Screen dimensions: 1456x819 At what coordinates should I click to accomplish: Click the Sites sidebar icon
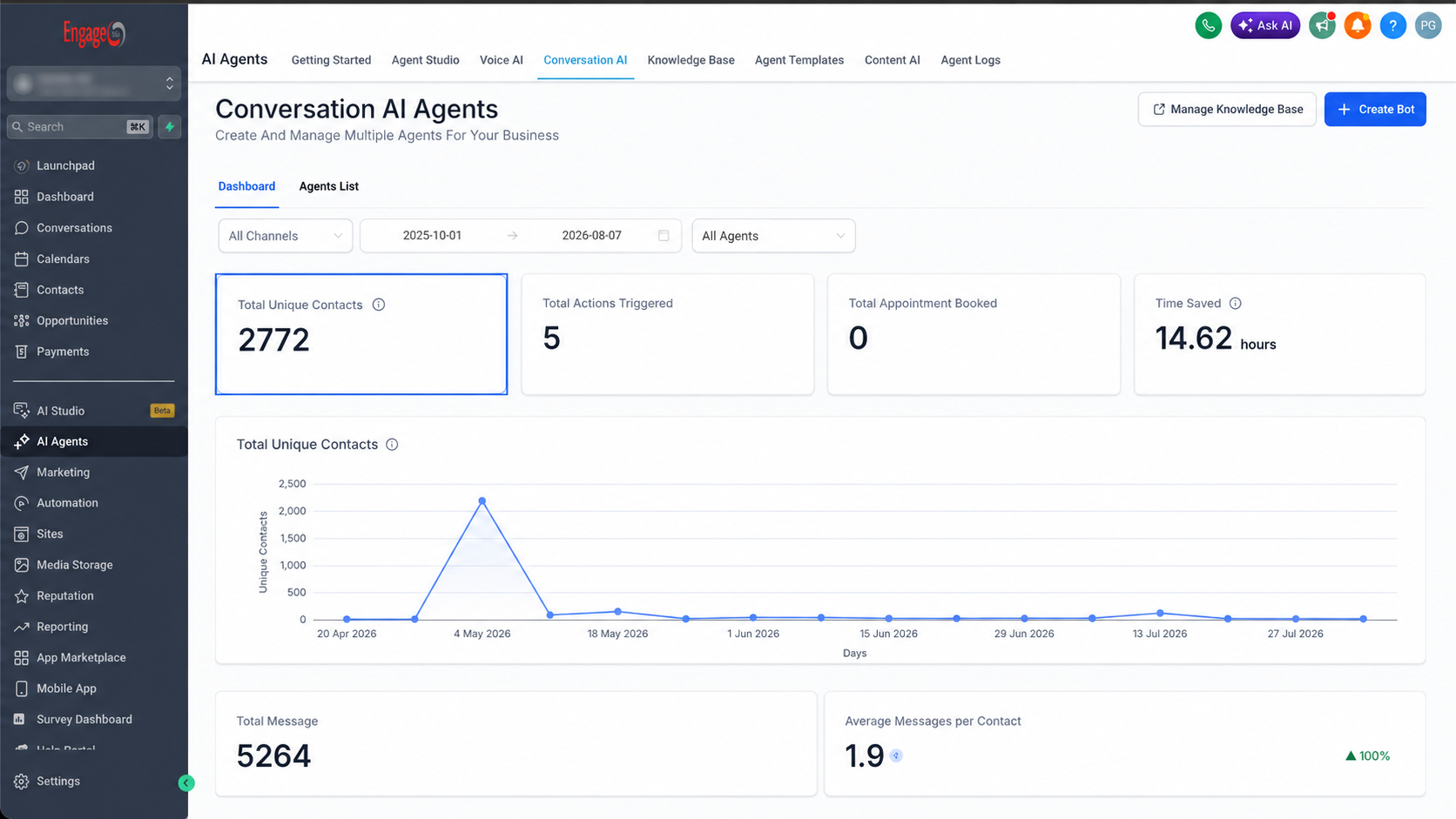click(22, 534)
